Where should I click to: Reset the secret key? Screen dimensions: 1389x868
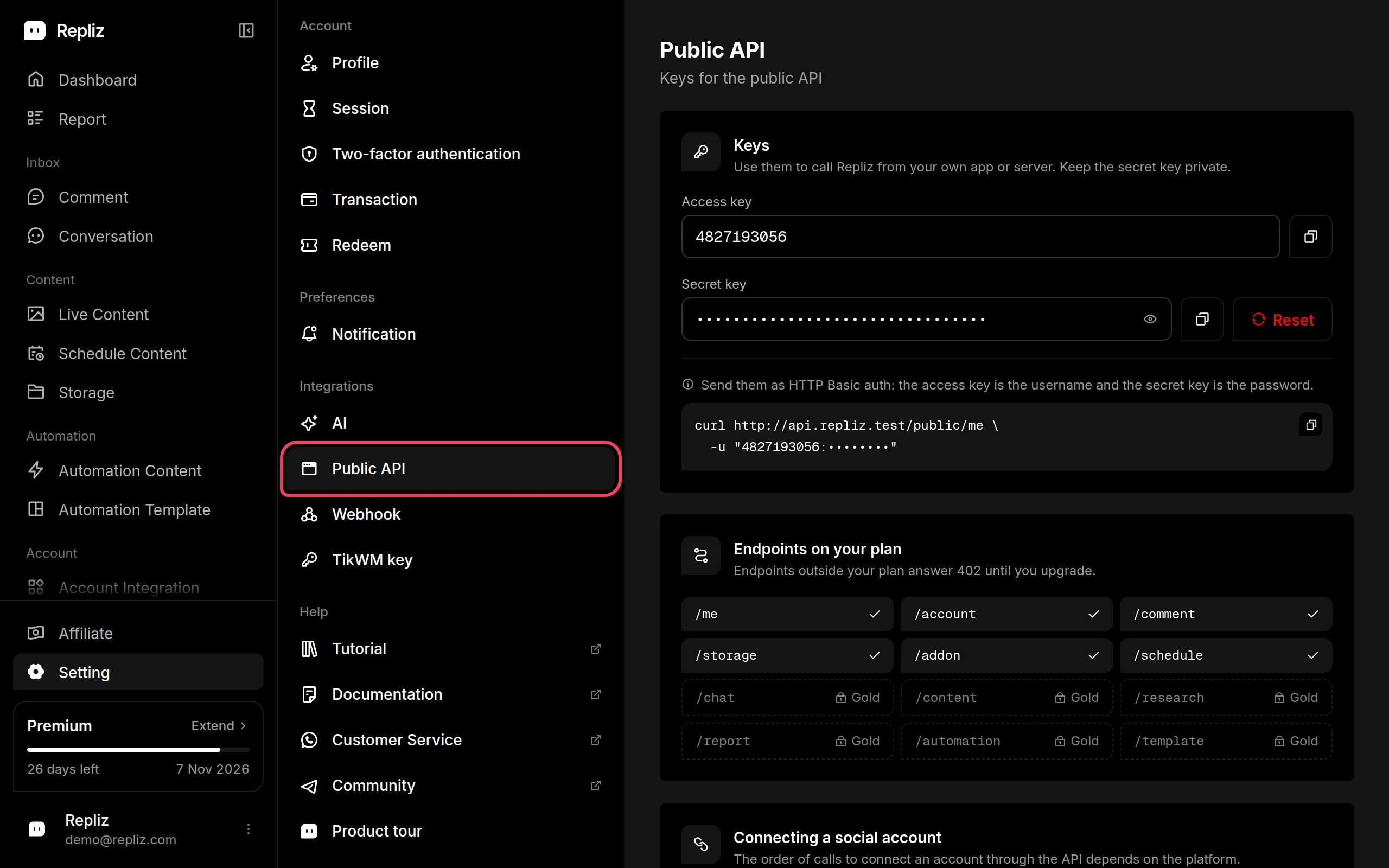point(1282,319)
